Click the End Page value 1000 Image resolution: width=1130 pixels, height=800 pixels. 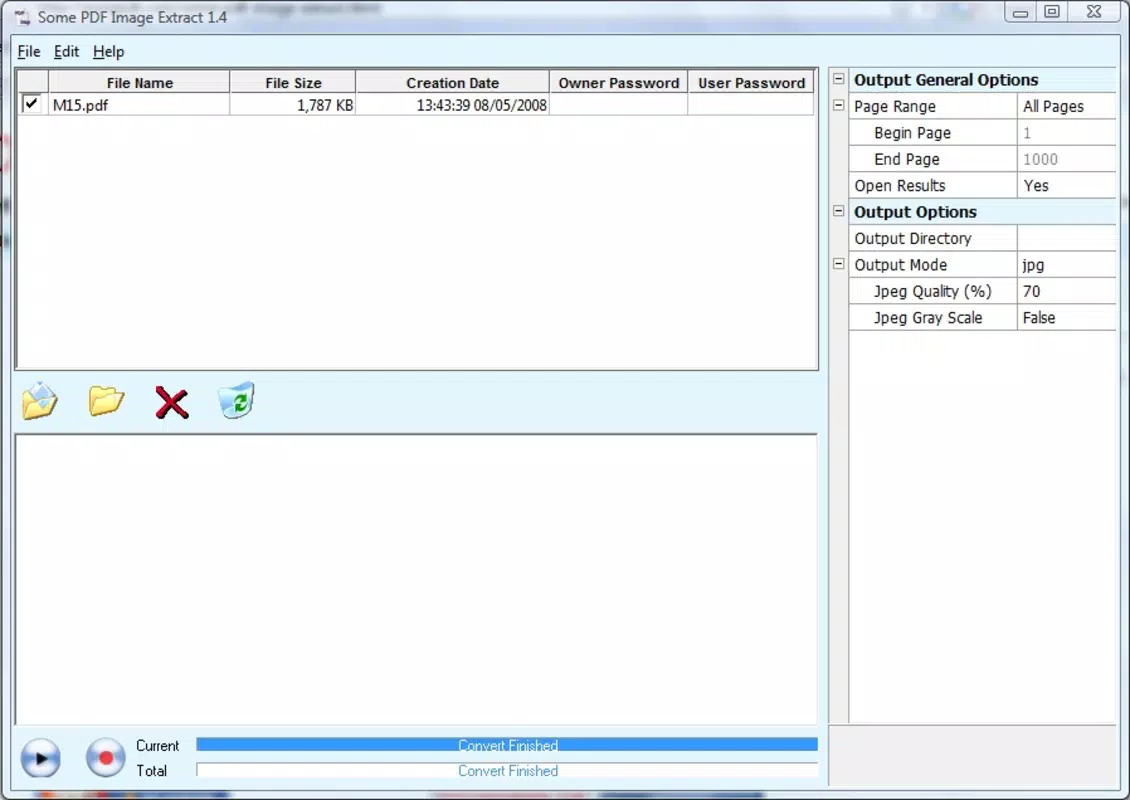click(x=1067, y=159)
